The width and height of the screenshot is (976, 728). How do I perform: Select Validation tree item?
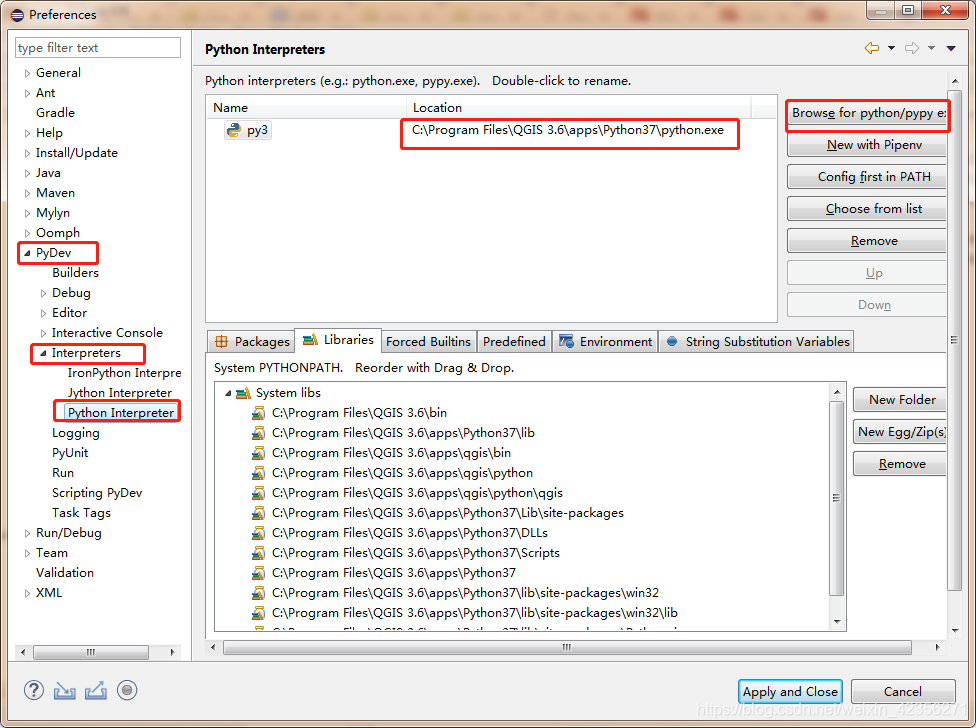coord(65,573)
